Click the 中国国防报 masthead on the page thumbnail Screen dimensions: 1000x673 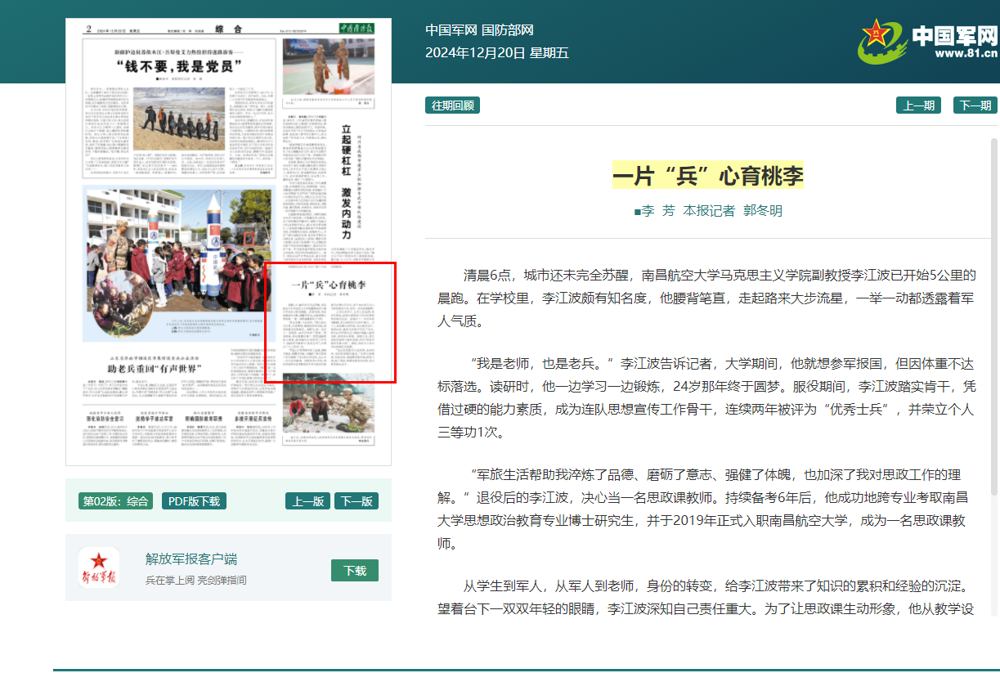(x=353, y=28)
